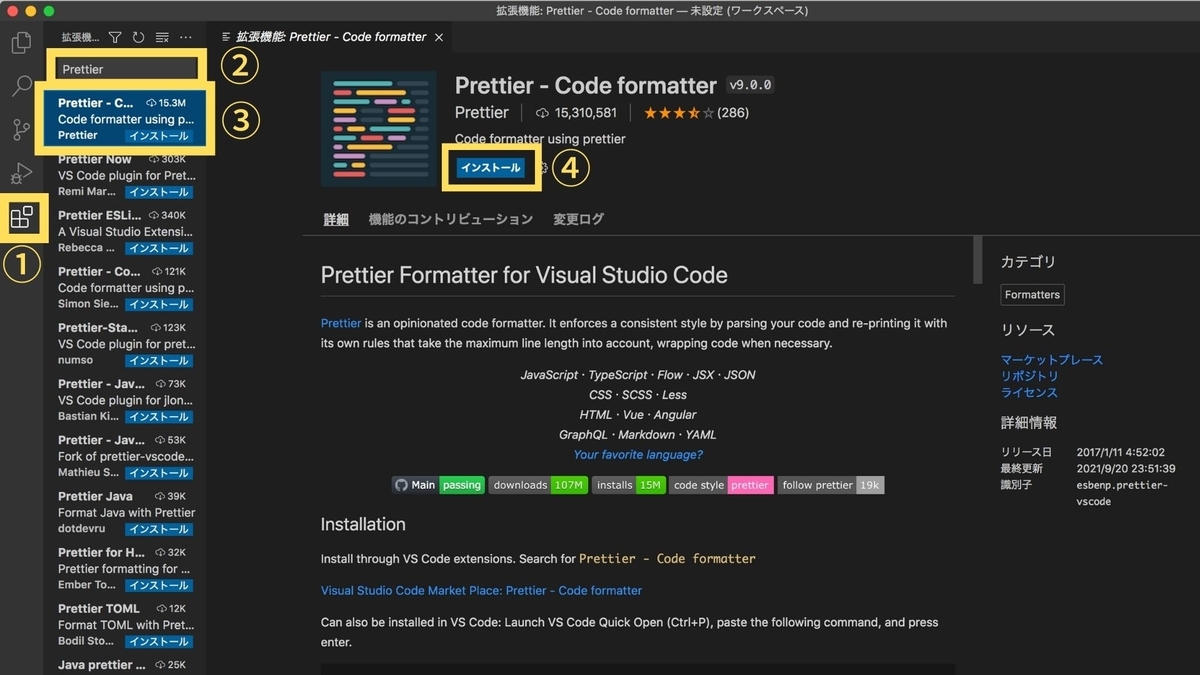Click the esbenp.prettier-vscode identifier text
1200x675 pixels.
click(1122, 493)
